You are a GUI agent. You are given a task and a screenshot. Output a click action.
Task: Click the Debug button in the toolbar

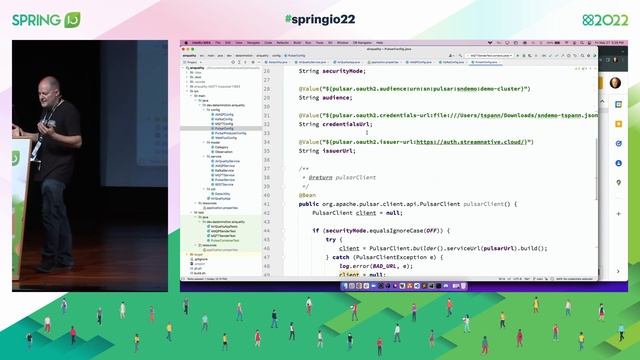pyautogui.click(x=524, y=56)
